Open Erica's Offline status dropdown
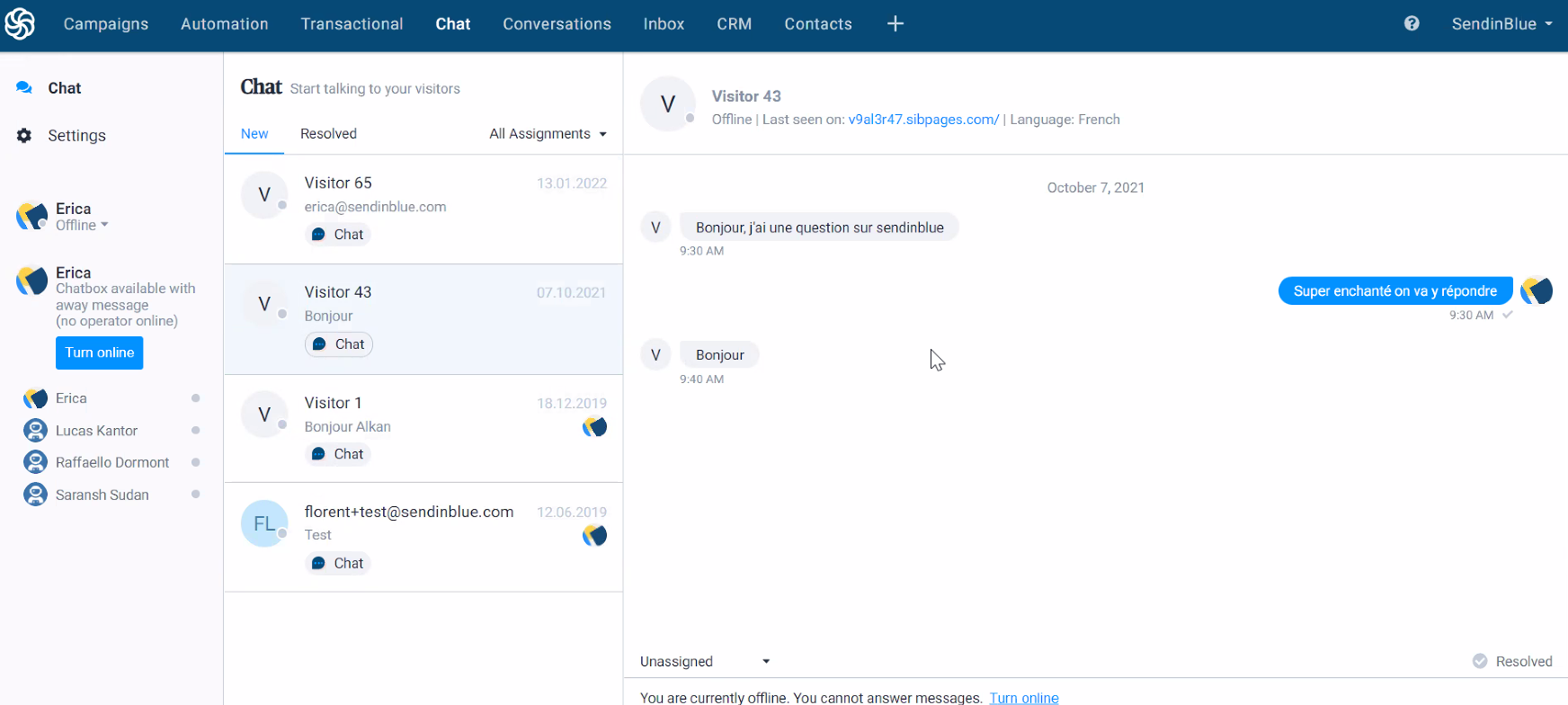 tap(82, 226)
